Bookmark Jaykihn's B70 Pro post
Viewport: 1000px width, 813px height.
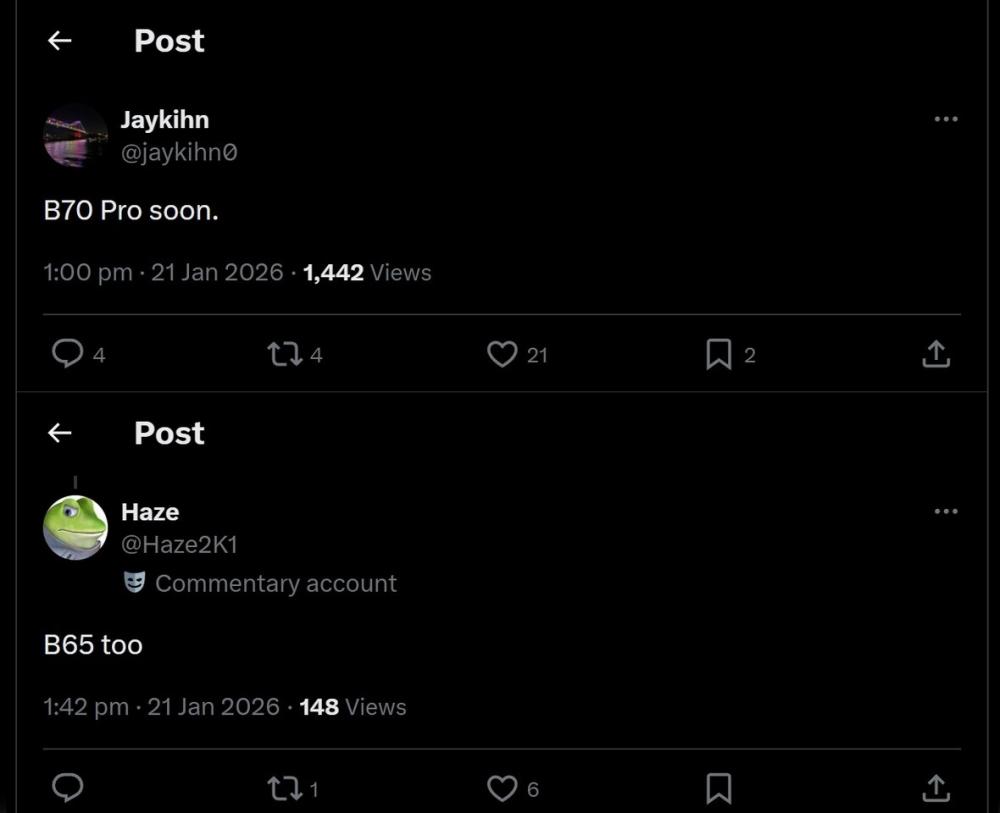click(718, 353)
